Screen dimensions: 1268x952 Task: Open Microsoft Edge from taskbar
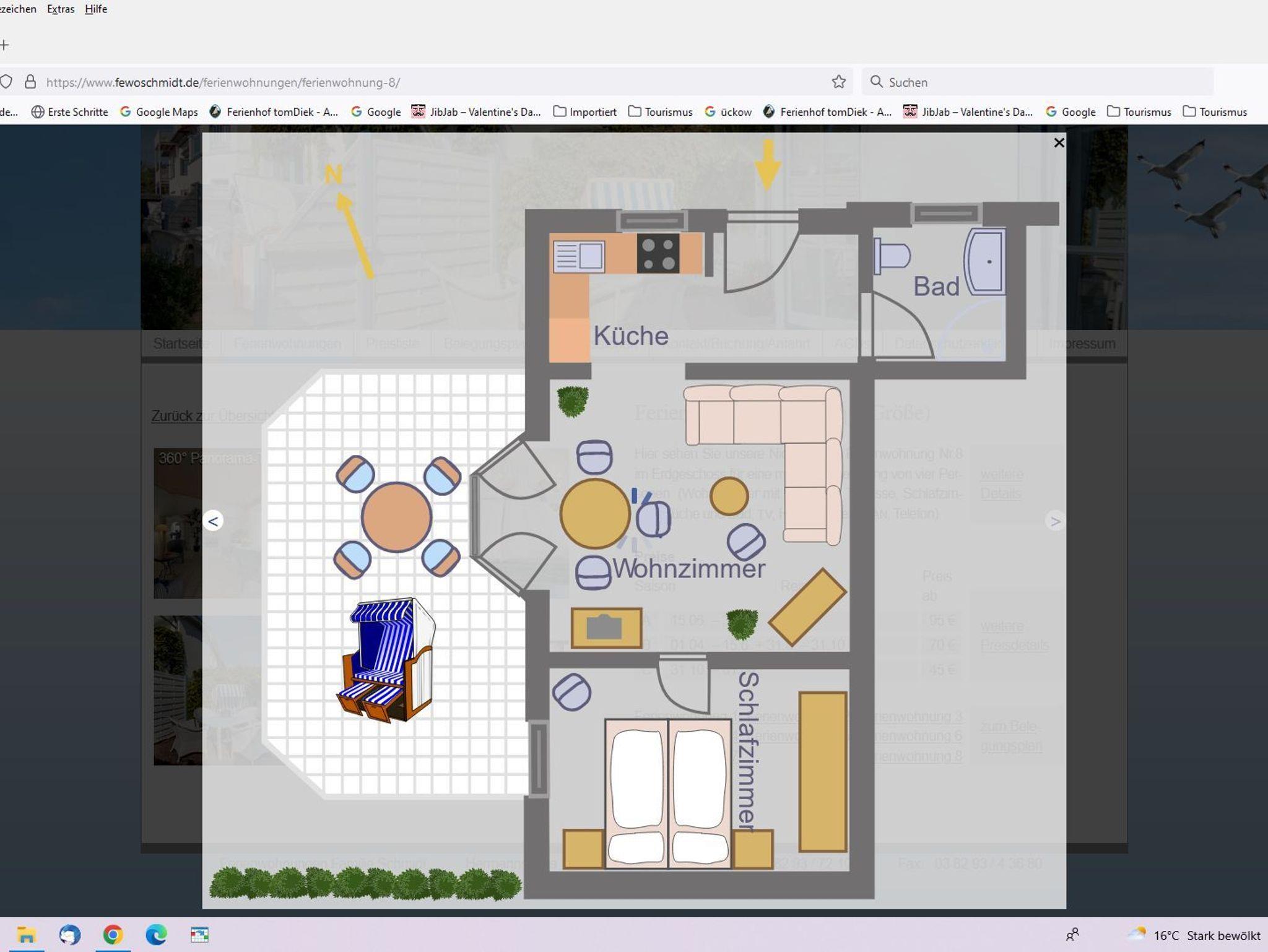tap(156, 934)
